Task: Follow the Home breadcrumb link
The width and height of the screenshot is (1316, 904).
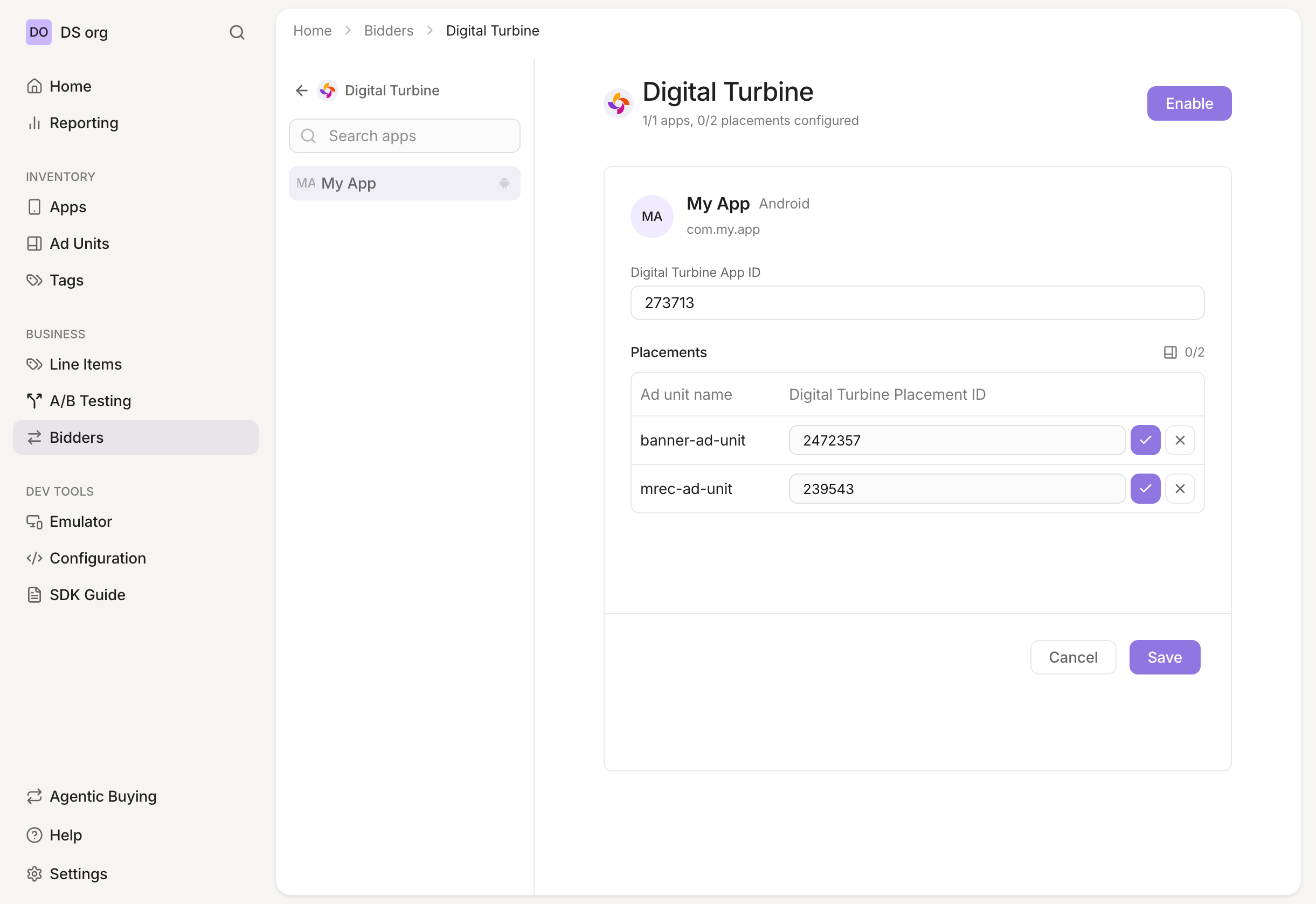Action: point(312,31)
